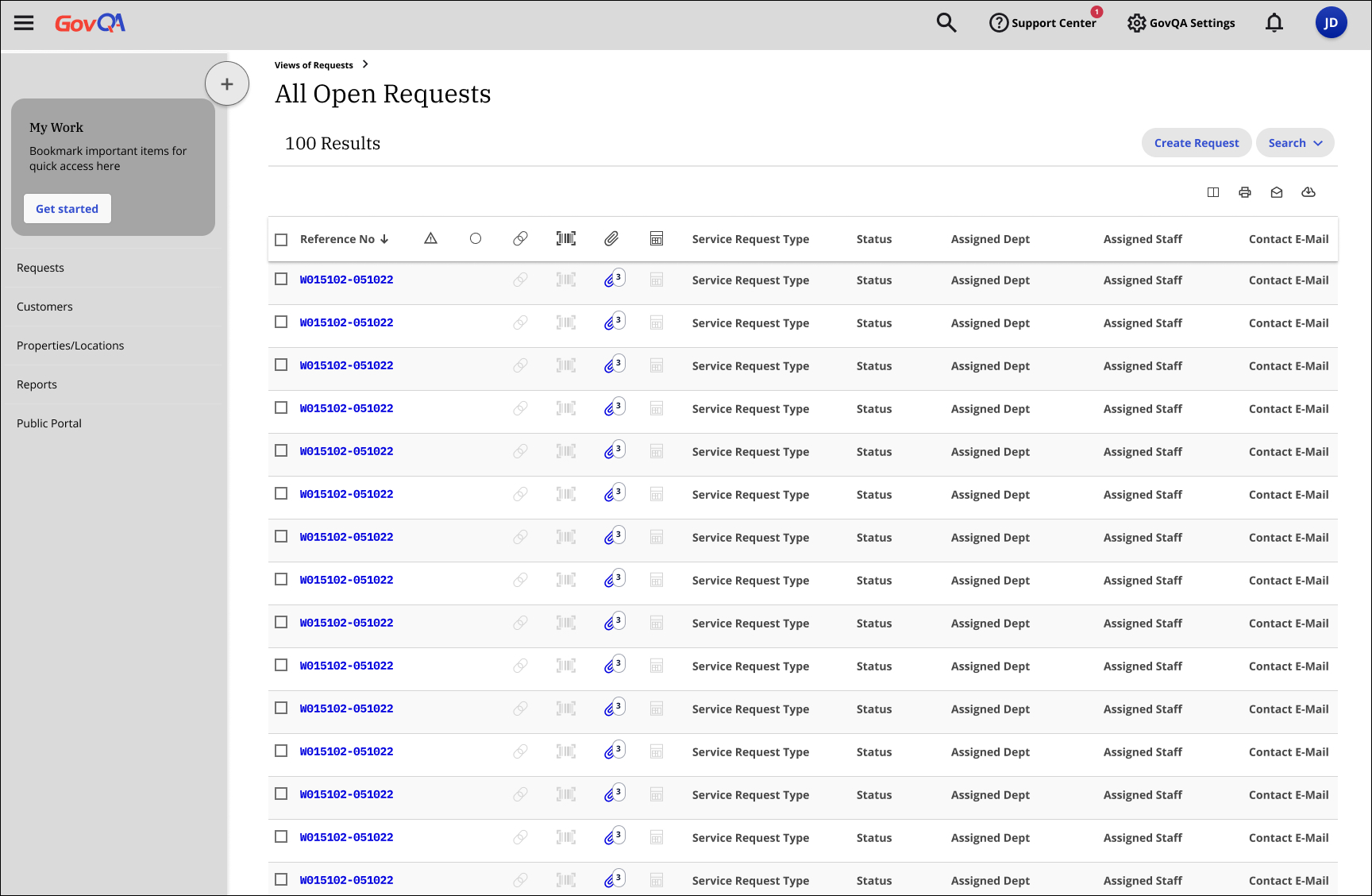Click the circle status column header
The height and width of the screenshot is (896, 1372).
click(476, 238)
